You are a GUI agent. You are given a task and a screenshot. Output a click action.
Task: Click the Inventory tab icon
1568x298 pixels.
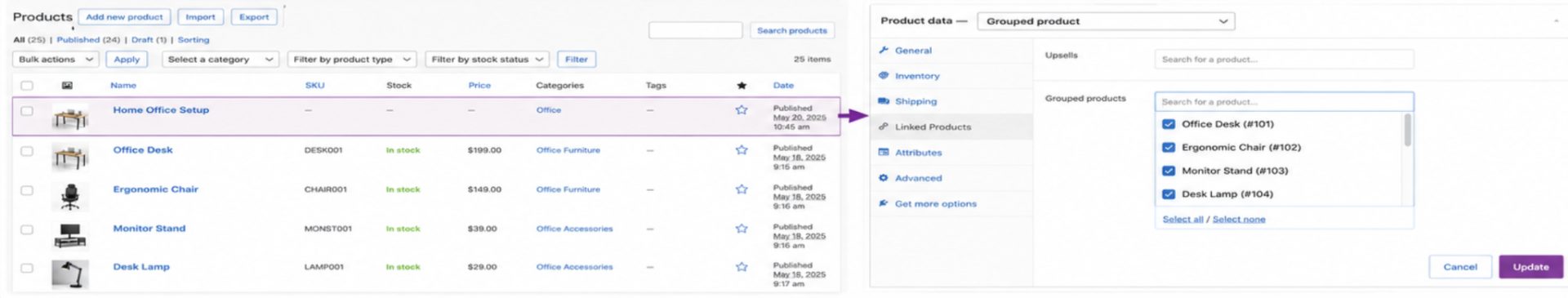[x=884, y=75]
